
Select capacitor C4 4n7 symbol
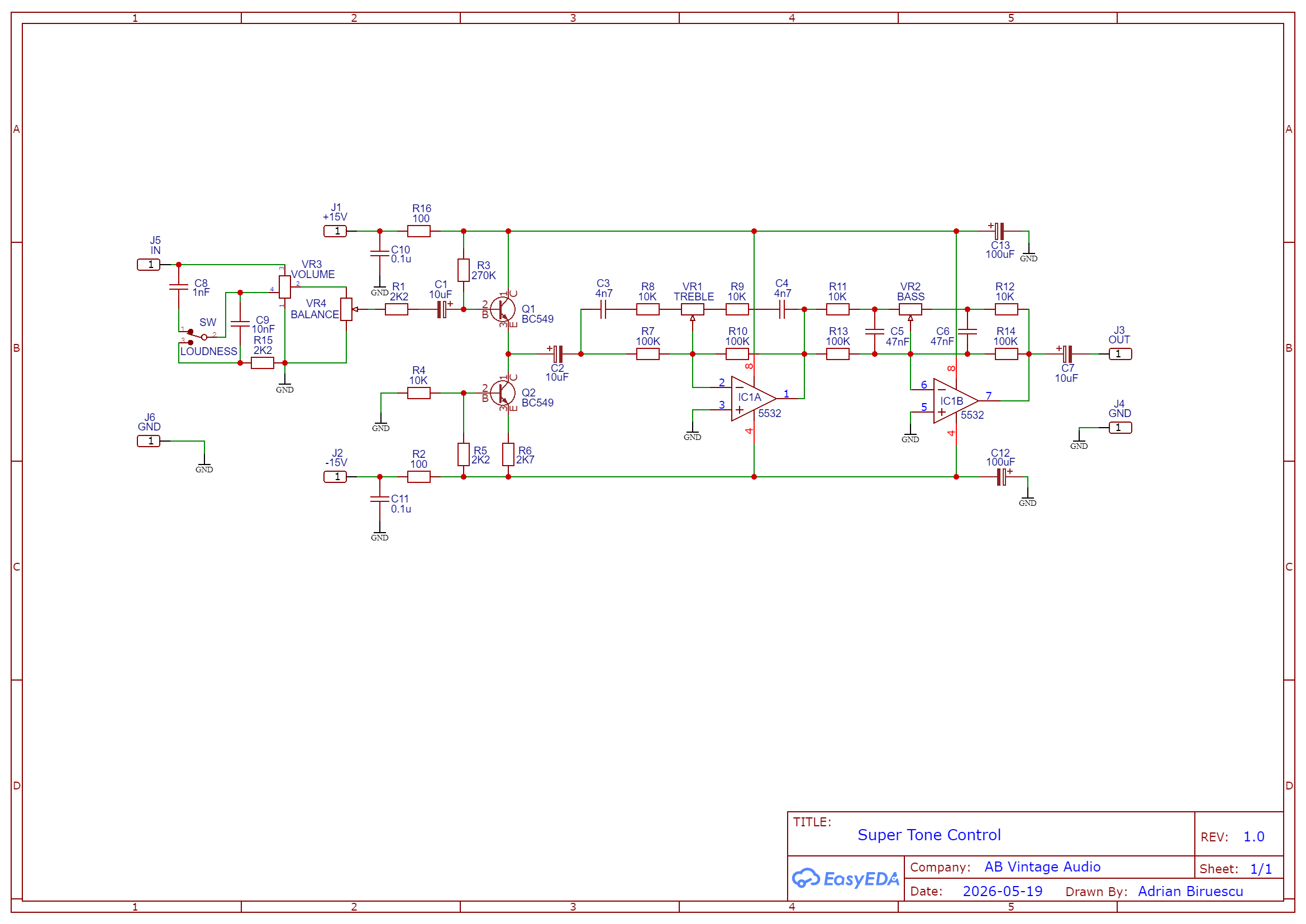tap(781, 309)
